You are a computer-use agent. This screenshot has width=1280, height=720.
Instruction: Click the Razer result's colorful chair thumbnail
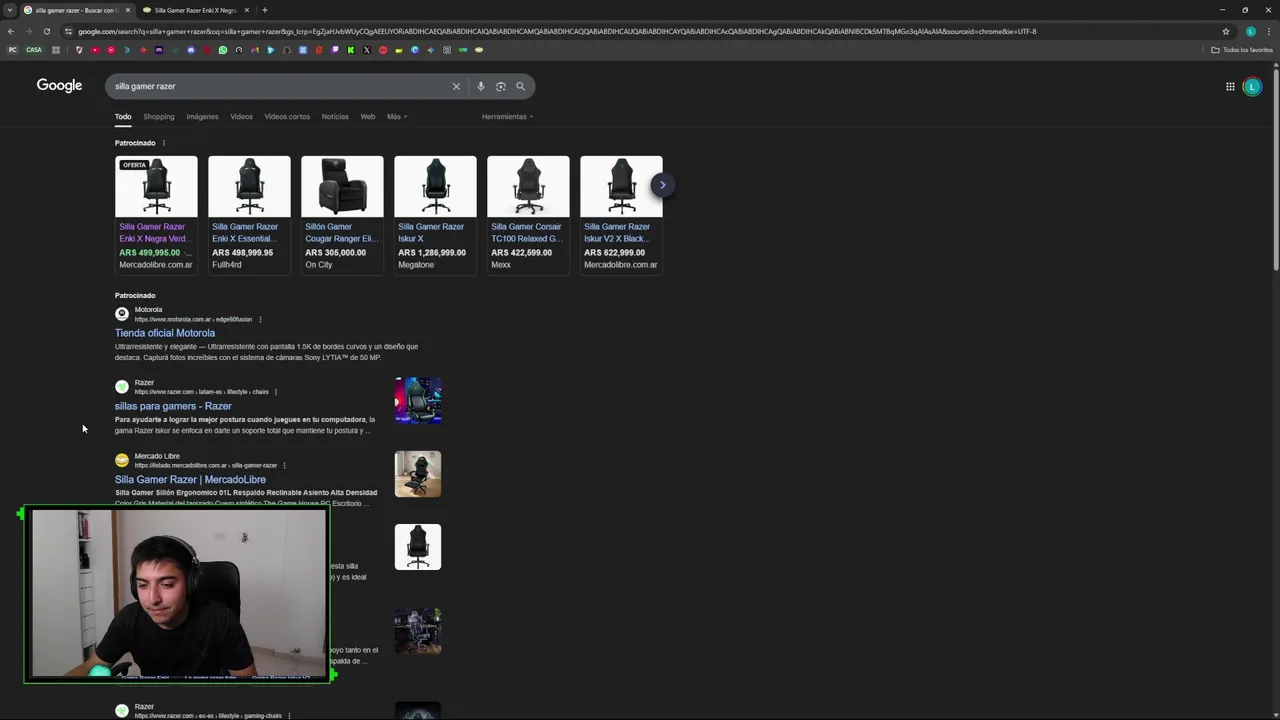point(418,400)
